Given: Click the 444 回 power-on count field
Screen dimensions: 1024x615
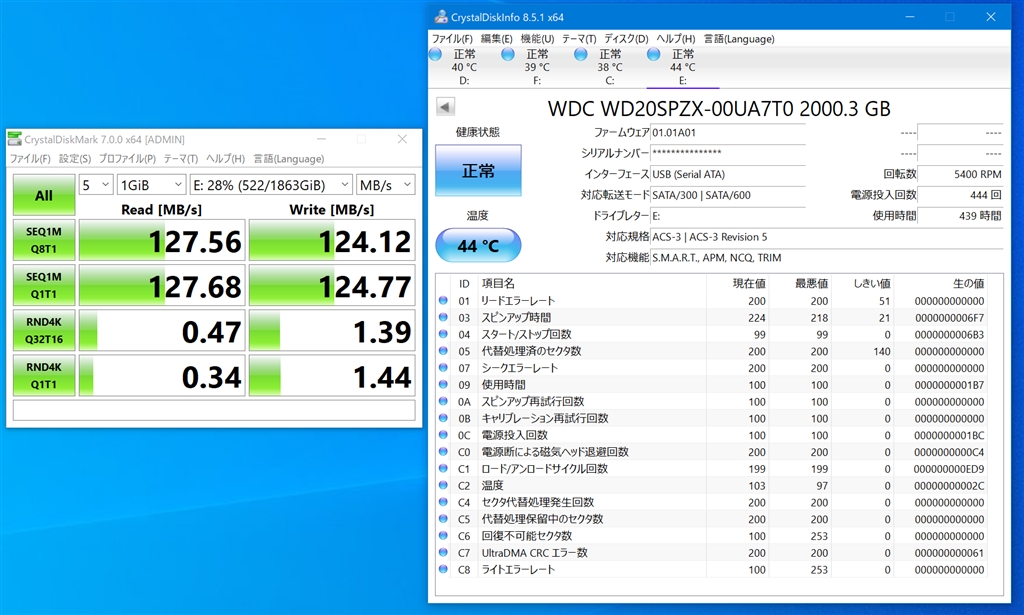Looking at the screenshot, I should [960, 195].
